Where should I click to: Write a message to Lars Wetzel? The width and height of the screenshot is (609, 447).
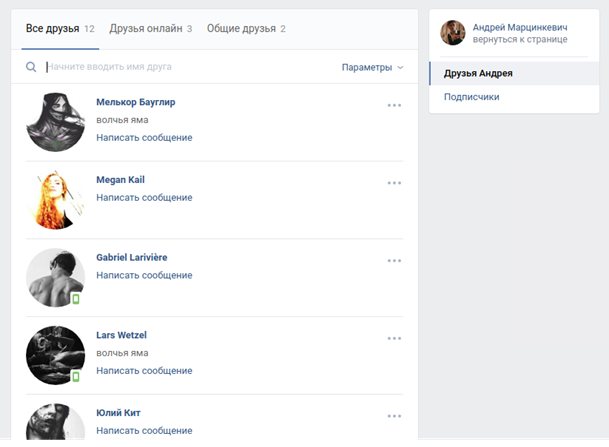144,370
